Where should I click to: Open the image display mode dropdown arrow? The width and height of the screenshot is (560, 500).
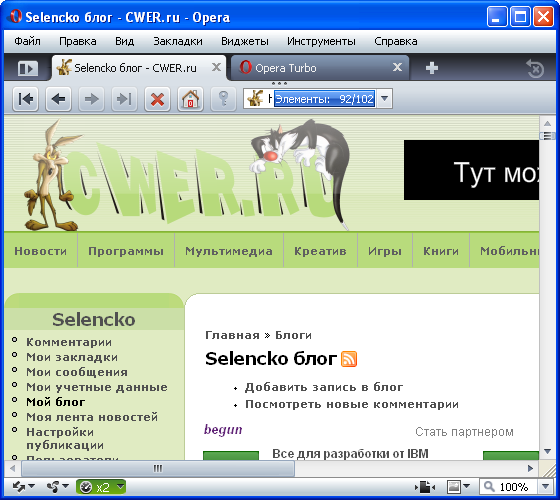(x=466, y=486)
